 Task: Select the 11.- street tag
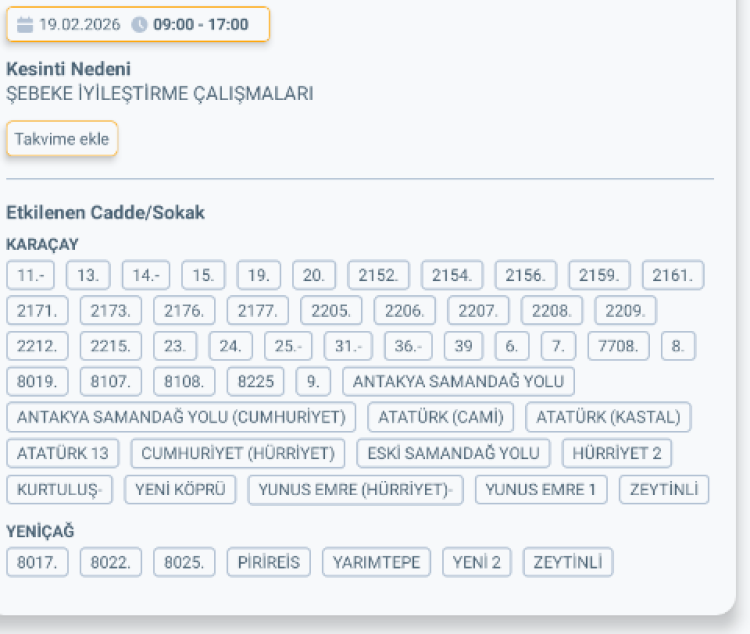click(x=31, y=275)
